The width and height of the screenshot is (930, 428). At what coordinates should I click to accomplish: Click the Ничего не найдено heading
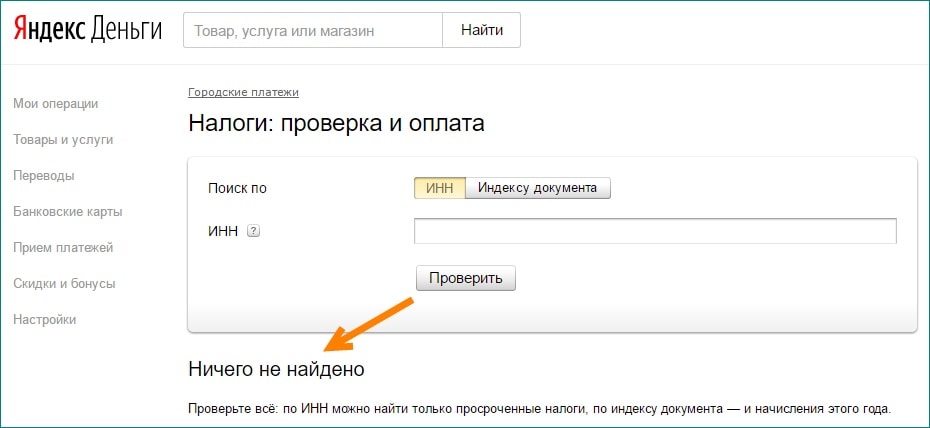point(276,369)
